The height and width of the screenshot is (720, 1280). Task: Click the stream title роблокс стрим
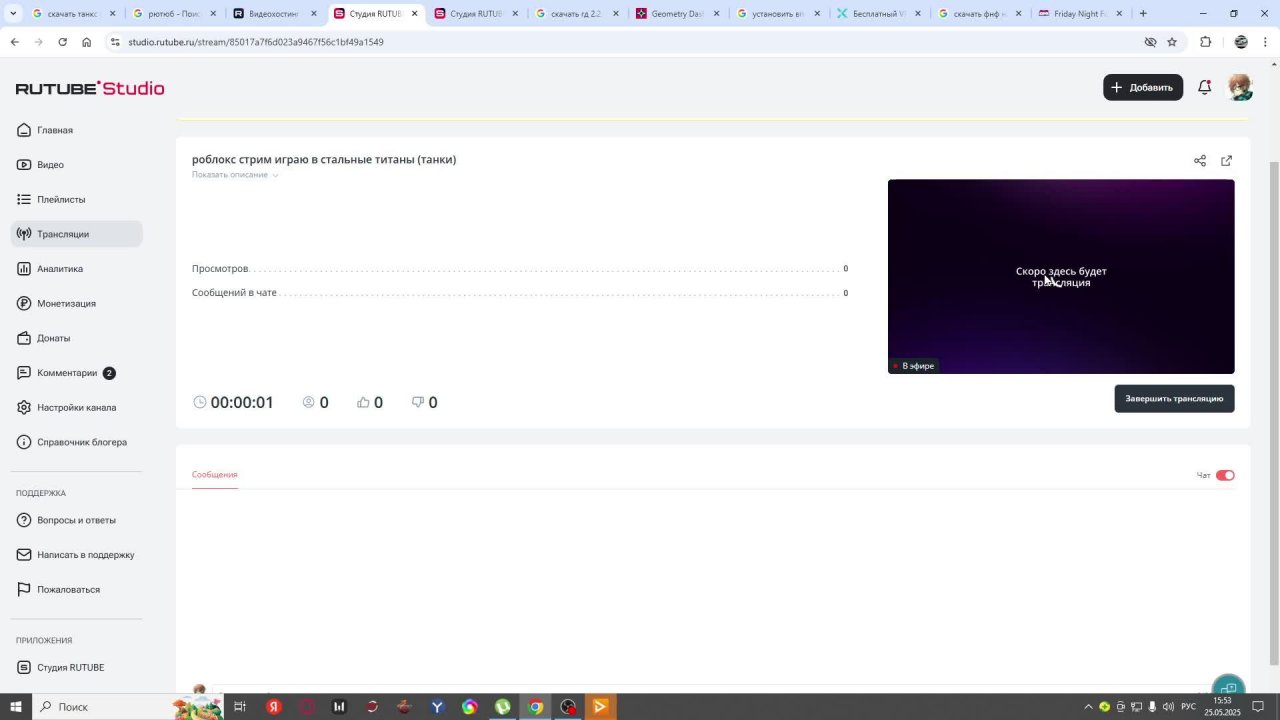[x=324, y=159]
